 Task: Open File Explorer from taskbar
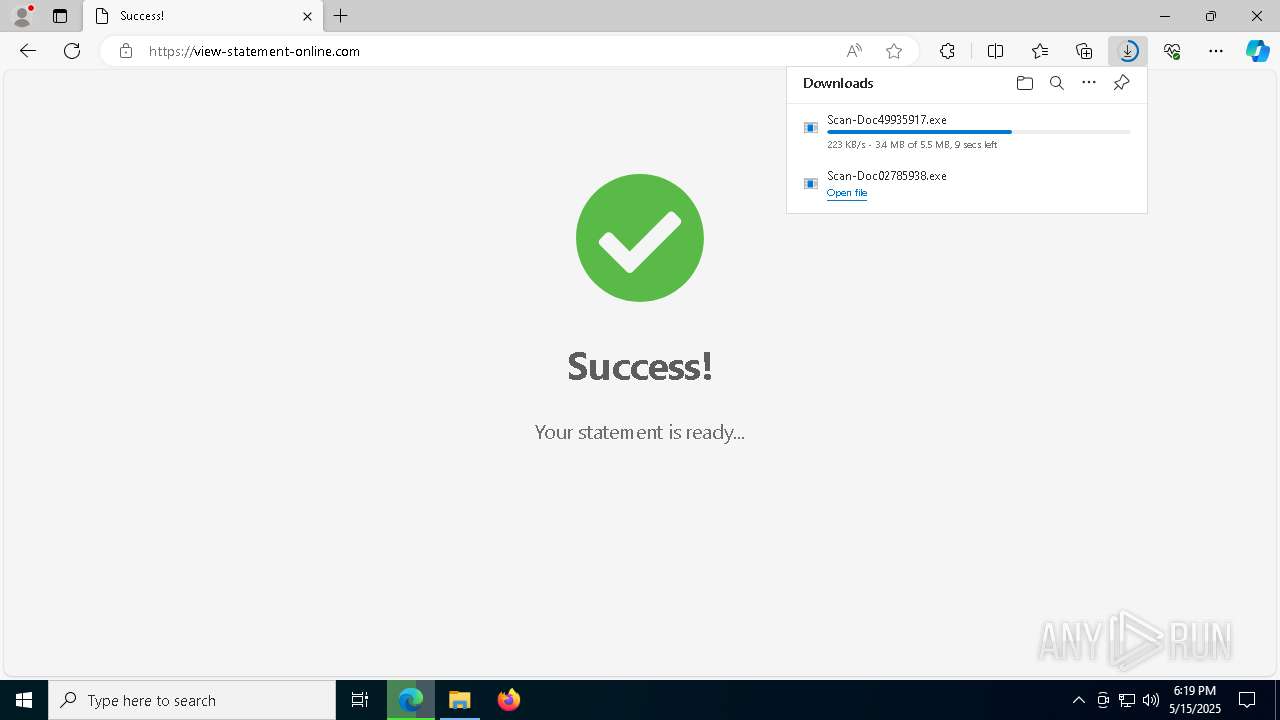point(460,700)
